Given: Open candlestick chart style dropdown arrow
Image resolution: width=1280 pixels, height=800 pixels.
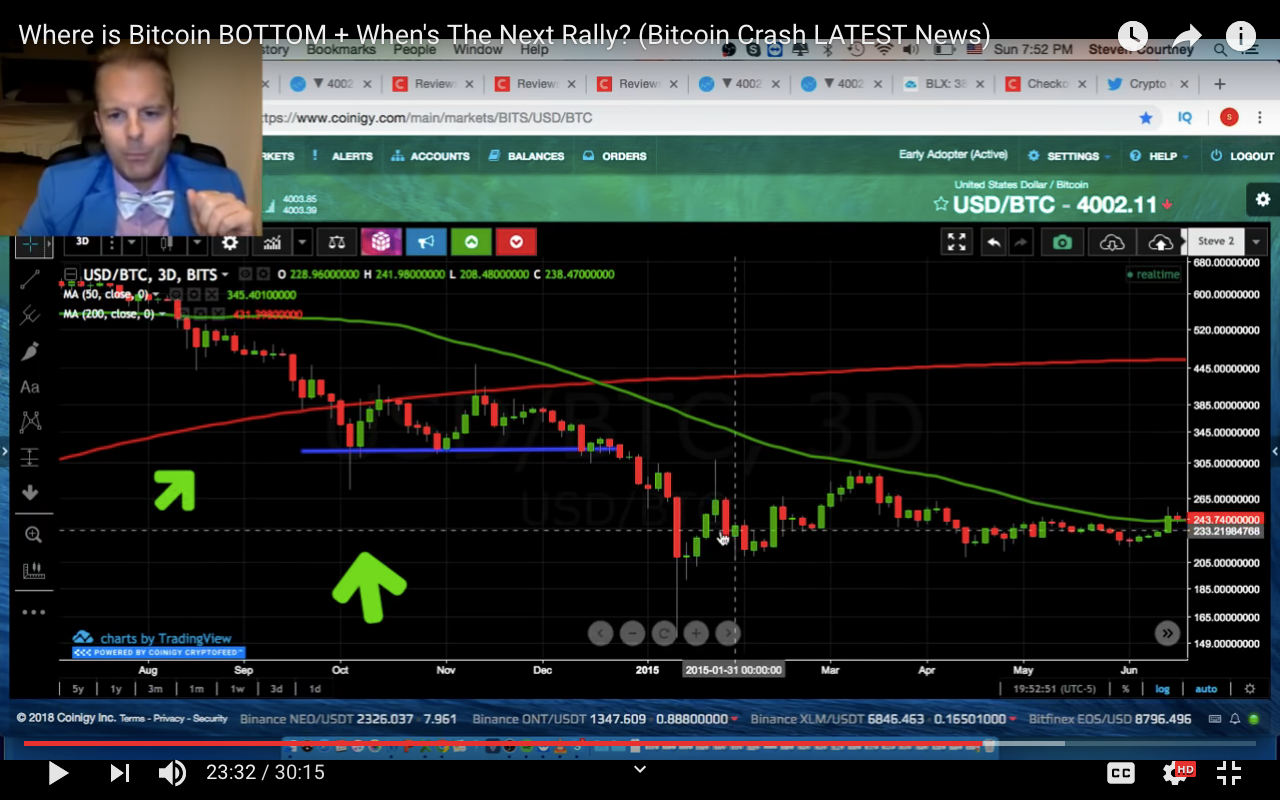Looking at the screenshot, I should [197, 242].
